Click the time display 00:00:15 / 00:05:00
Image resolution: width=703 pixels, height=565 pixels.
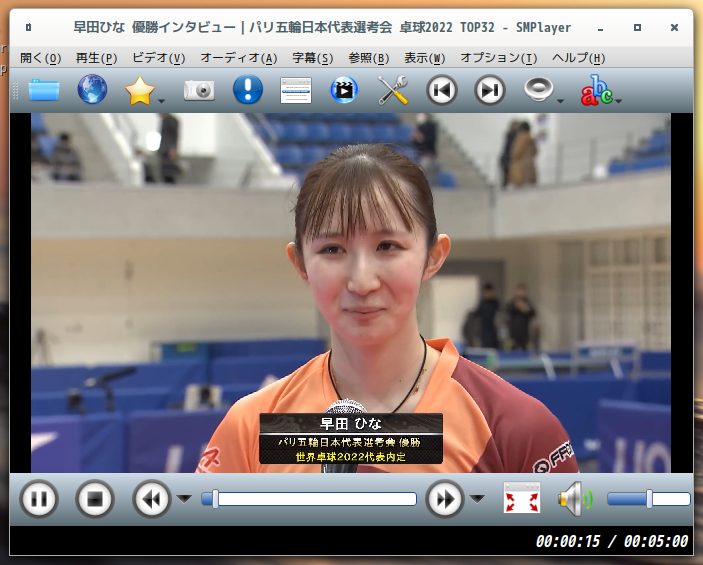612,541
